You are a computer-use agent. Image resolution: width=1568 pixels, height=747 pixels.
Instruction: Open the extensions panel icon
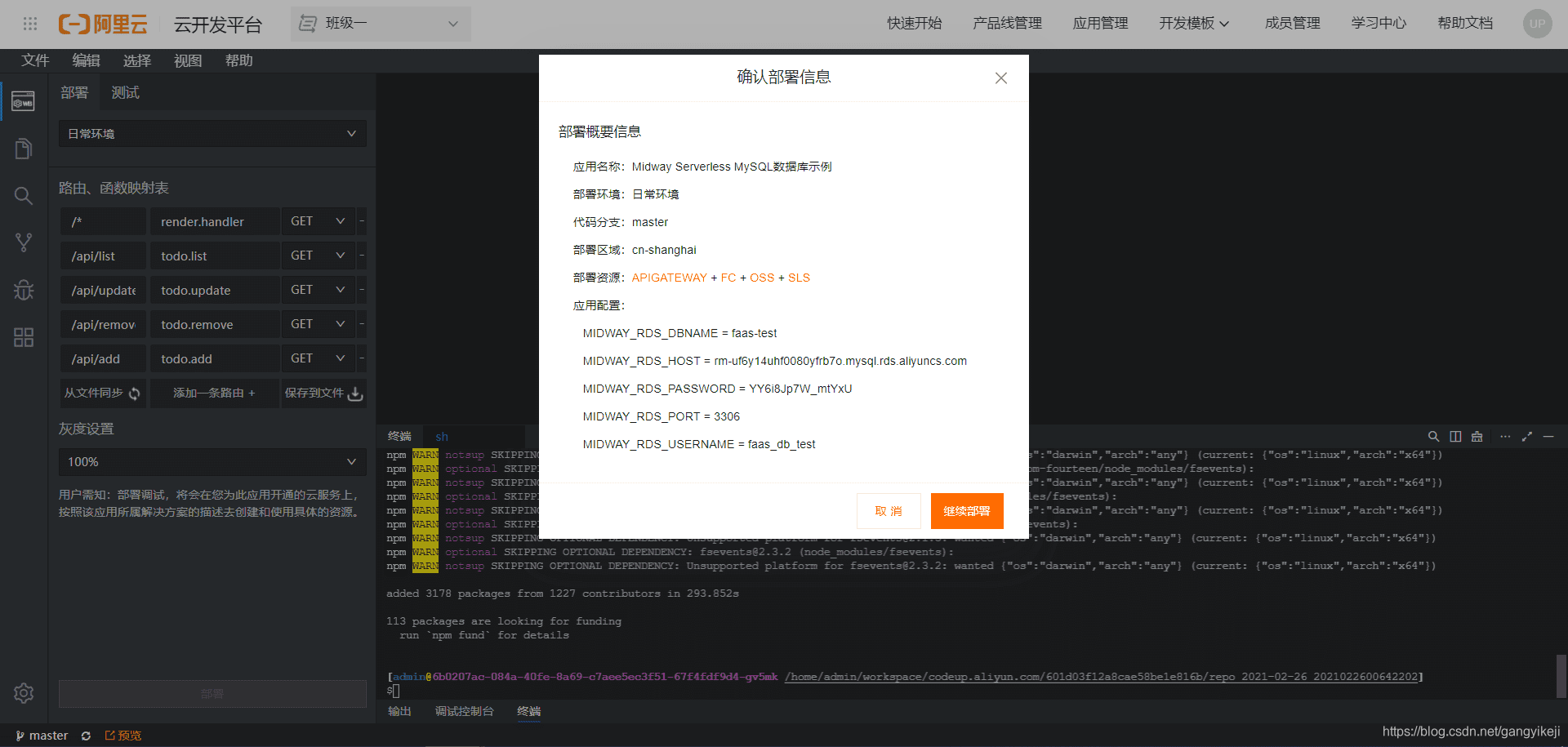[x=23, y=337]
